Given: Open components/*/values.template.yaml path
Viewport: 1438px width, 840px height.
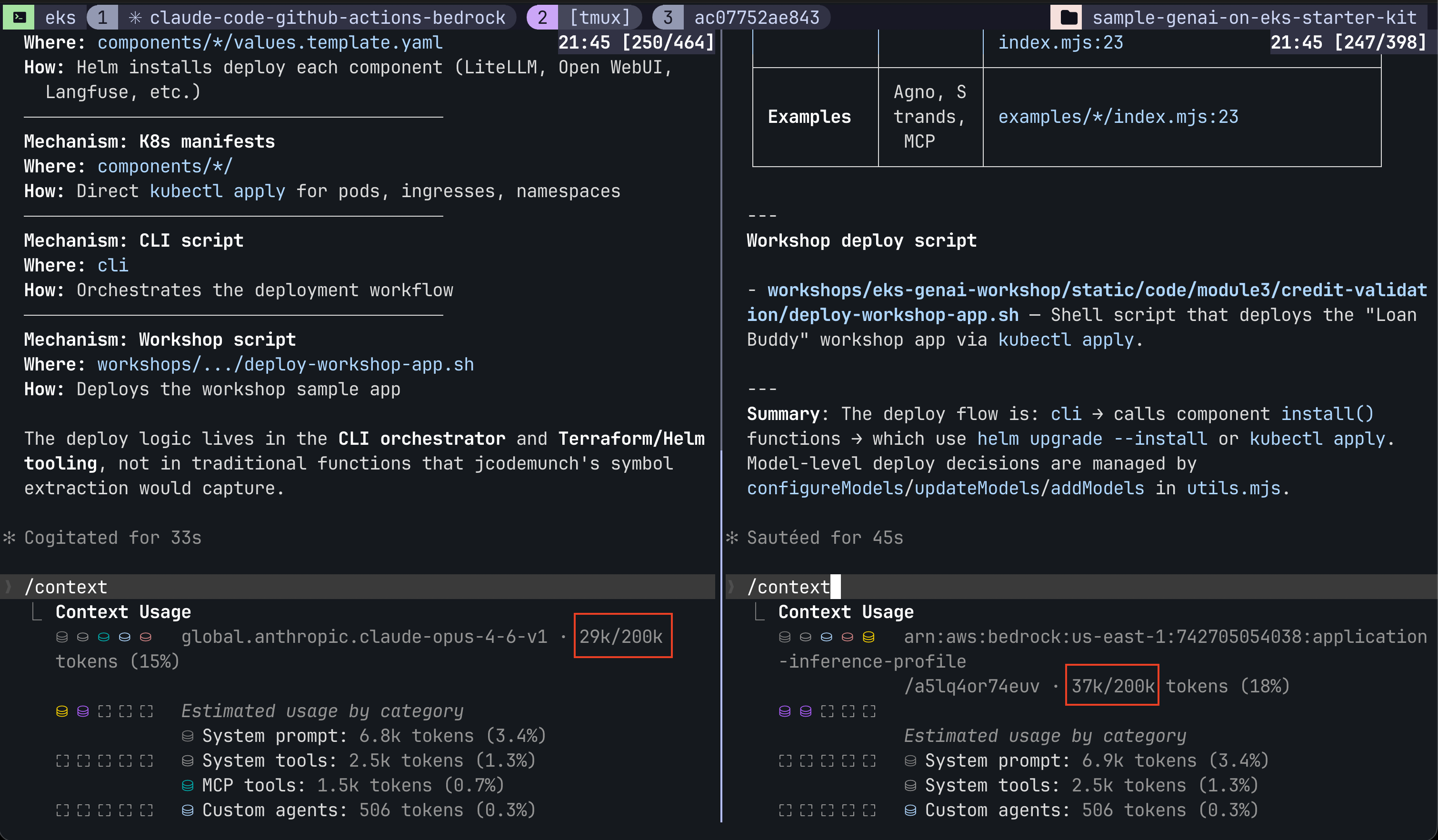Looking at the screenshot, I should [x=270, y=43].
